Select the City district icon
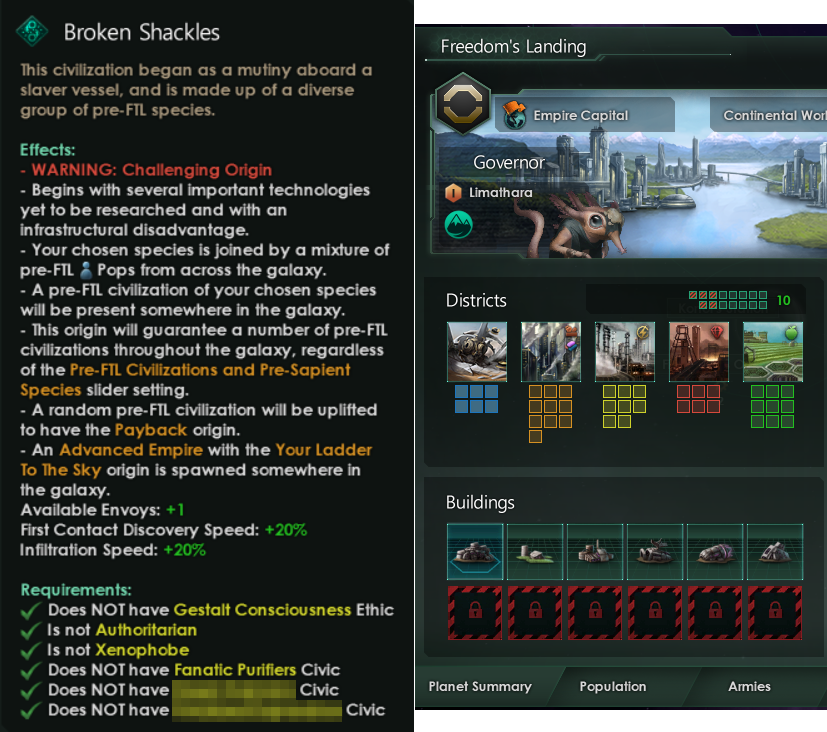This screenshot has width=827, height=732. [477, 352]
